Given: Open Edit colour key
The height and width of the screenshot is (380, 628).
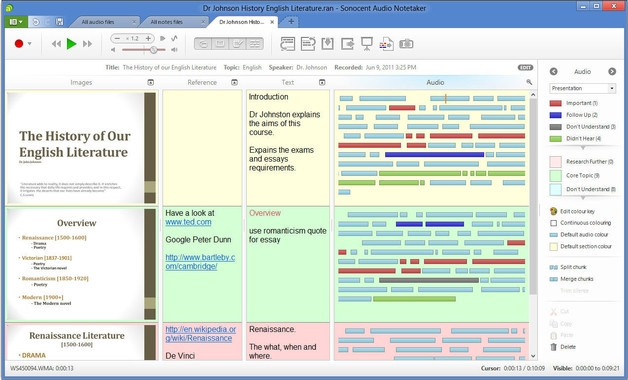Looking at the screenshot, I should [x=573, y=211].
